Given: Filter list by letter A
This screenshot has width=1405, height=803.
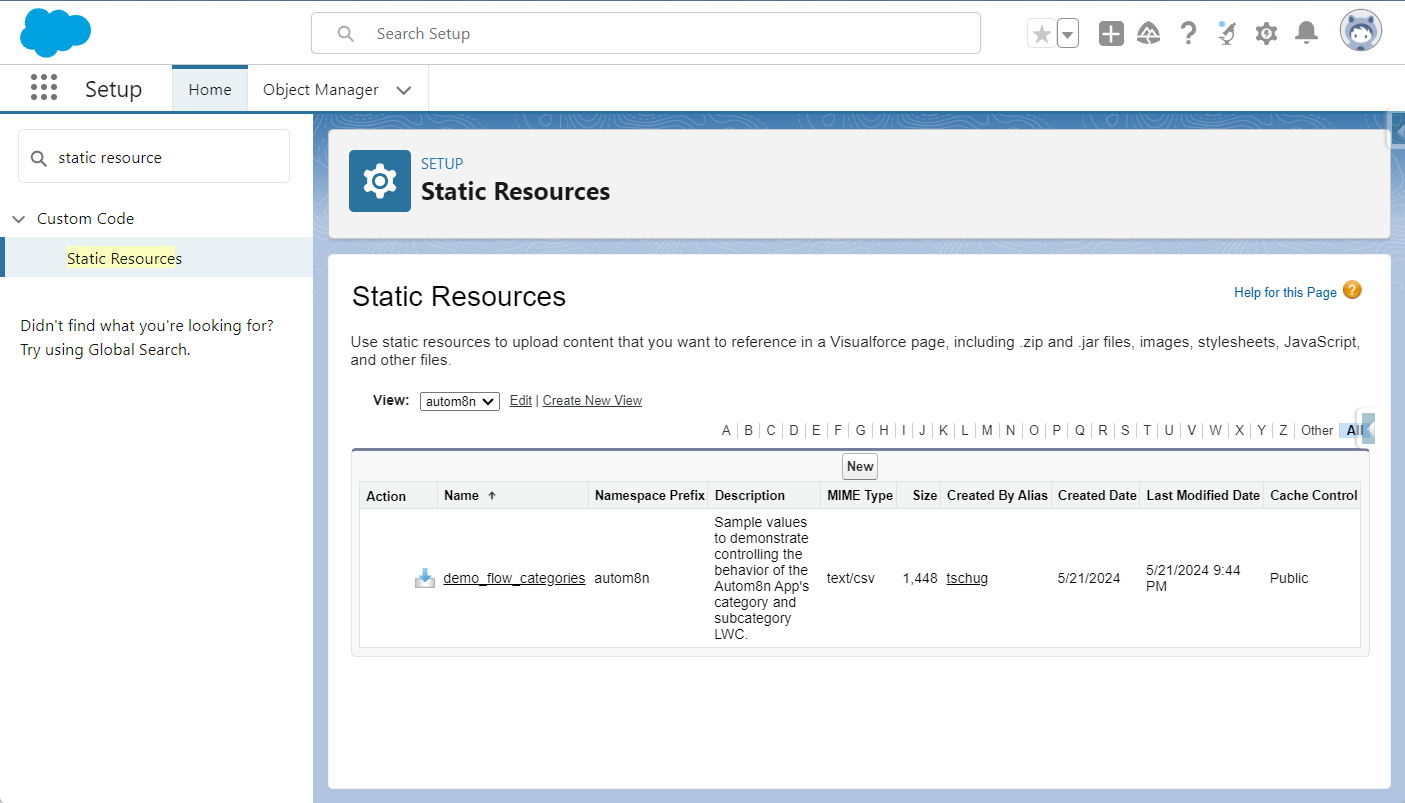Looking at the screenshot, I should click(x=727, y=430).
